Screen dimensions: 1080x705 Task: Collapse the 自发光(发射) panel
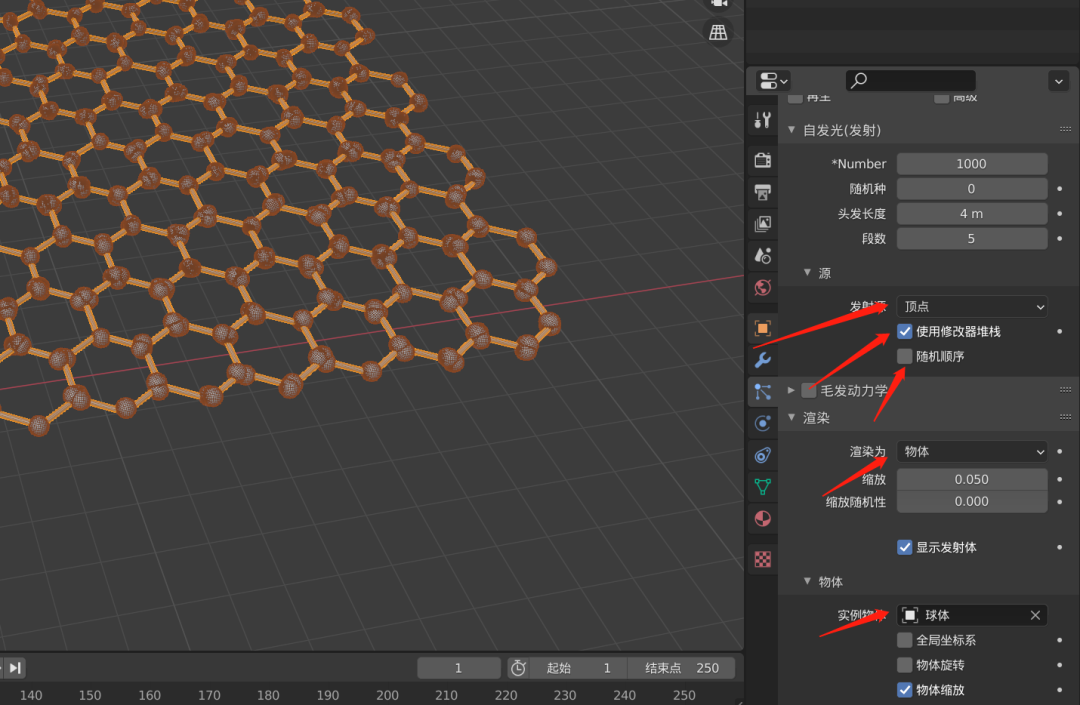tap(791, 129)
